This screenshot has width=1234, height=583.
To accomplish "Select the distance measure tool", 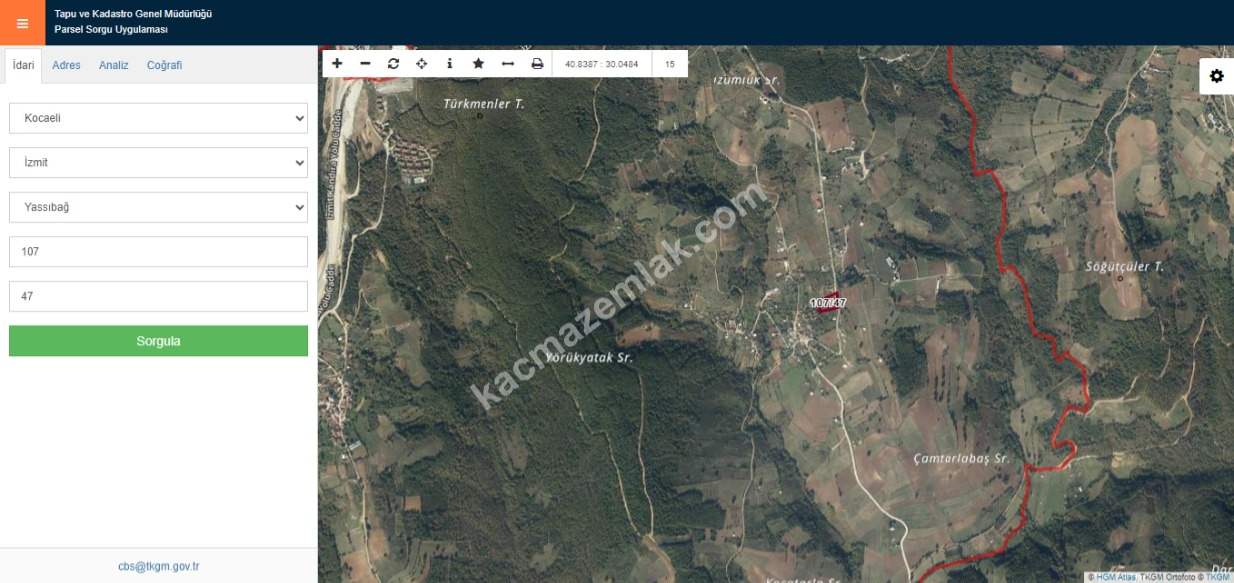I will [x=507, y=64].
